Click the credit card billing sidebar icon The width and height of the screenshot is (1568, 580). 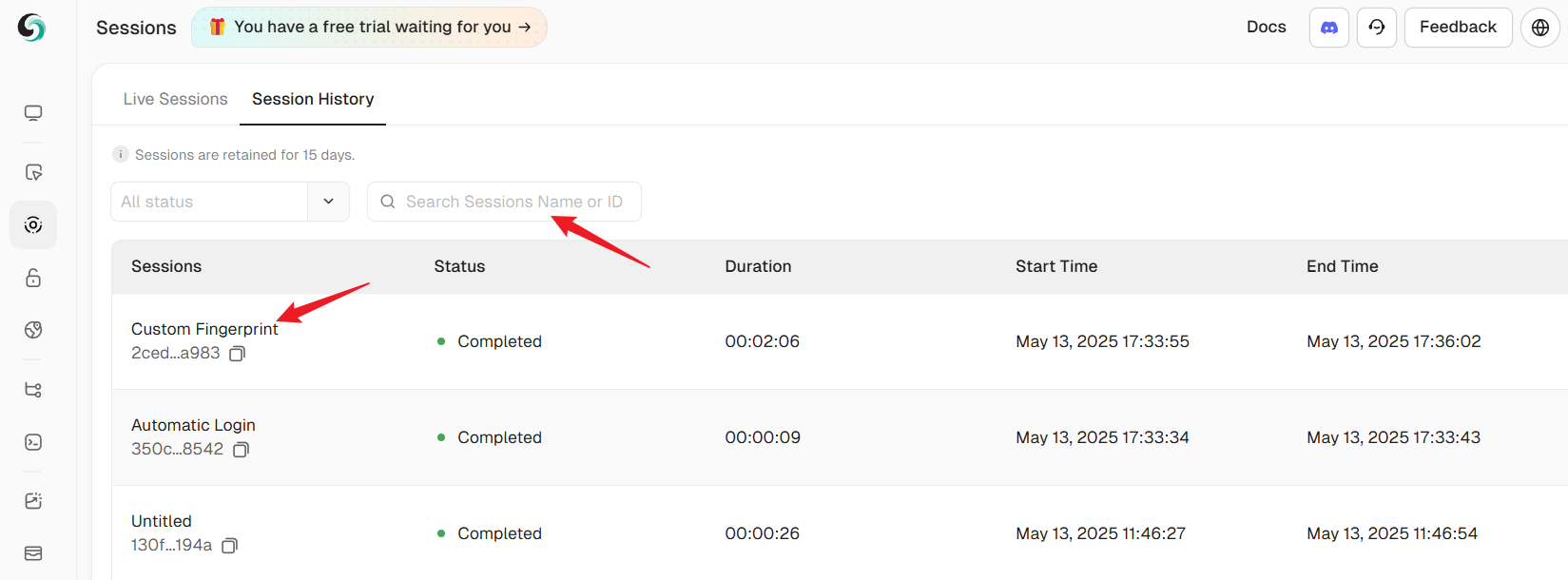33,553
